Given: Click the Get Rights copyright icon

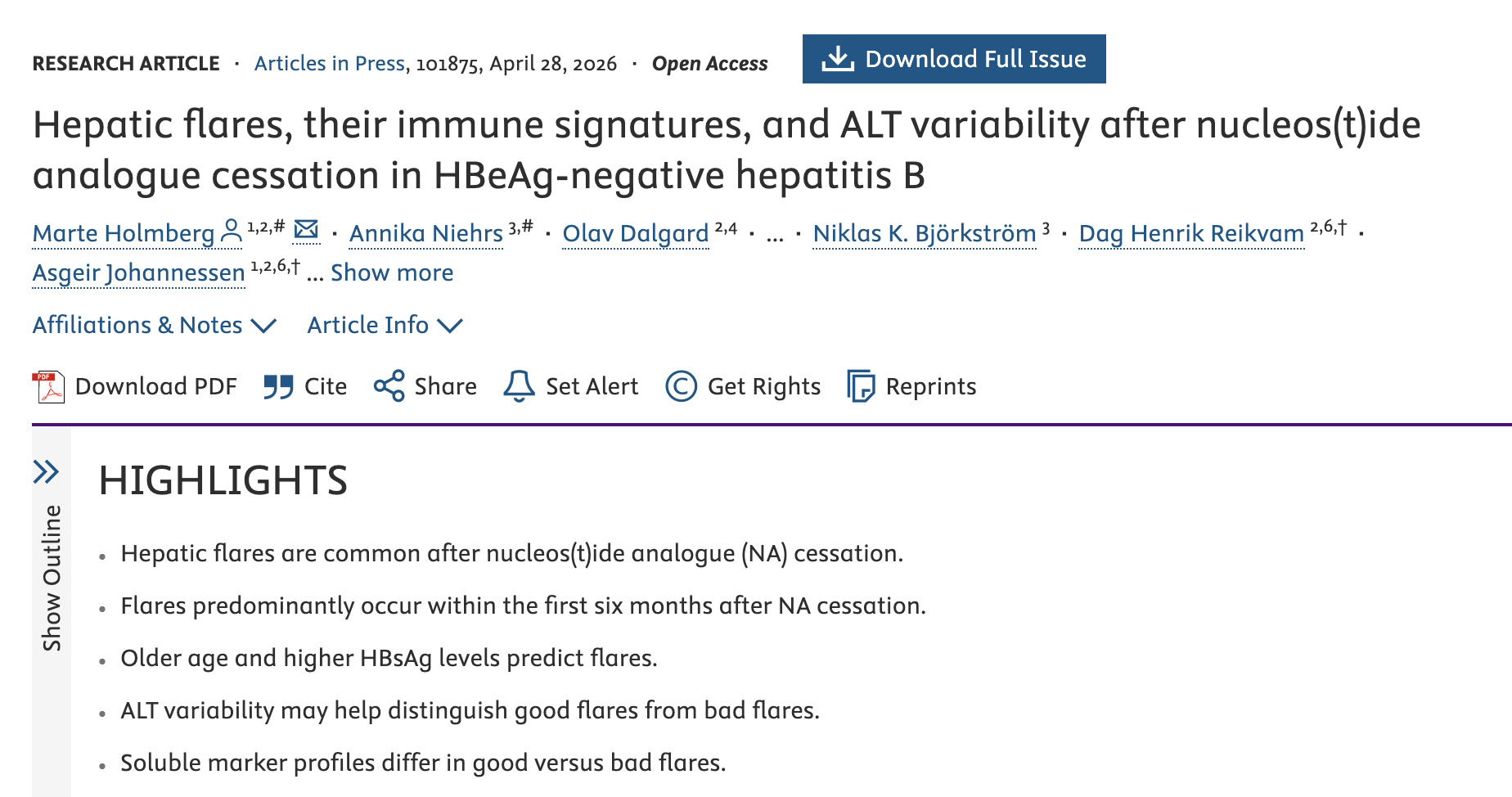Looking at the screenshot, I should coord(681,386).
